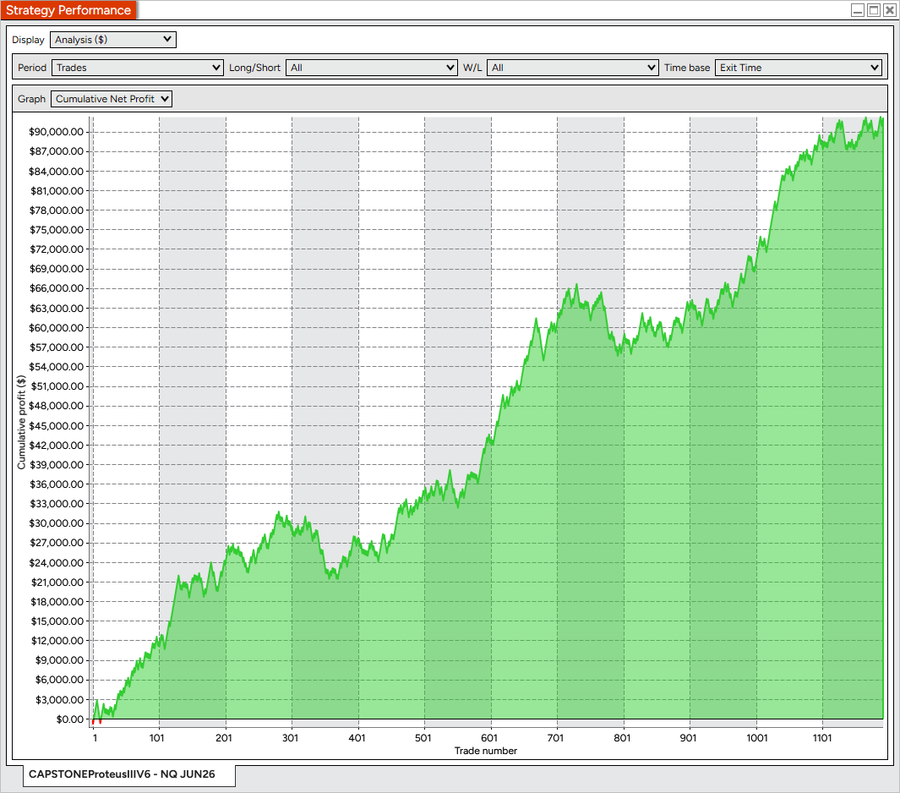The image size is (900, 793).
Task: Click the 1101 trade number axis label
Action: pos(822,738)
